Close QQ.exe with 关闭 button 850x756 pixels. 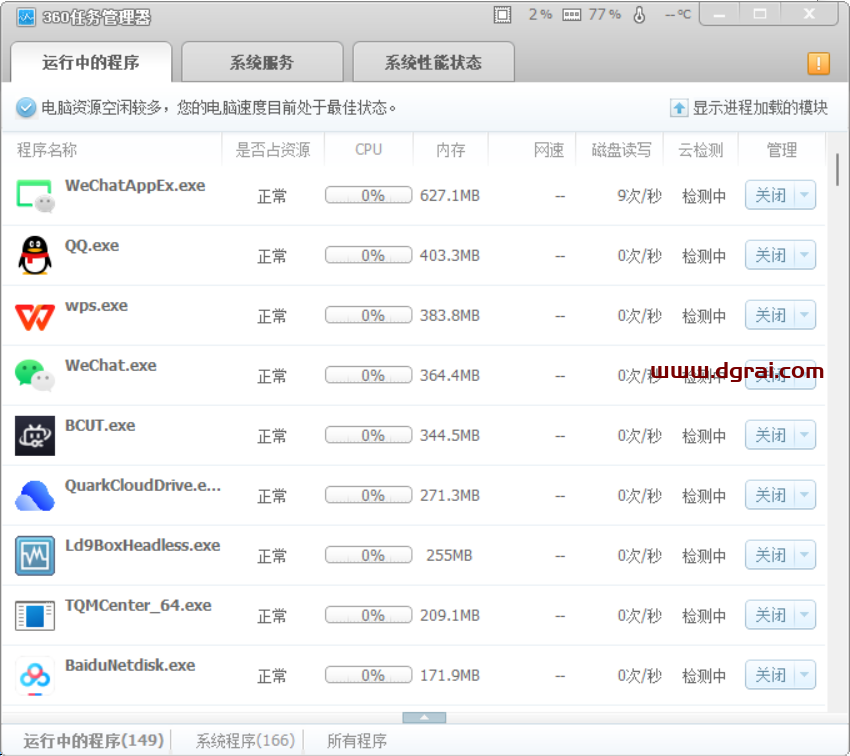coord(770,255)
